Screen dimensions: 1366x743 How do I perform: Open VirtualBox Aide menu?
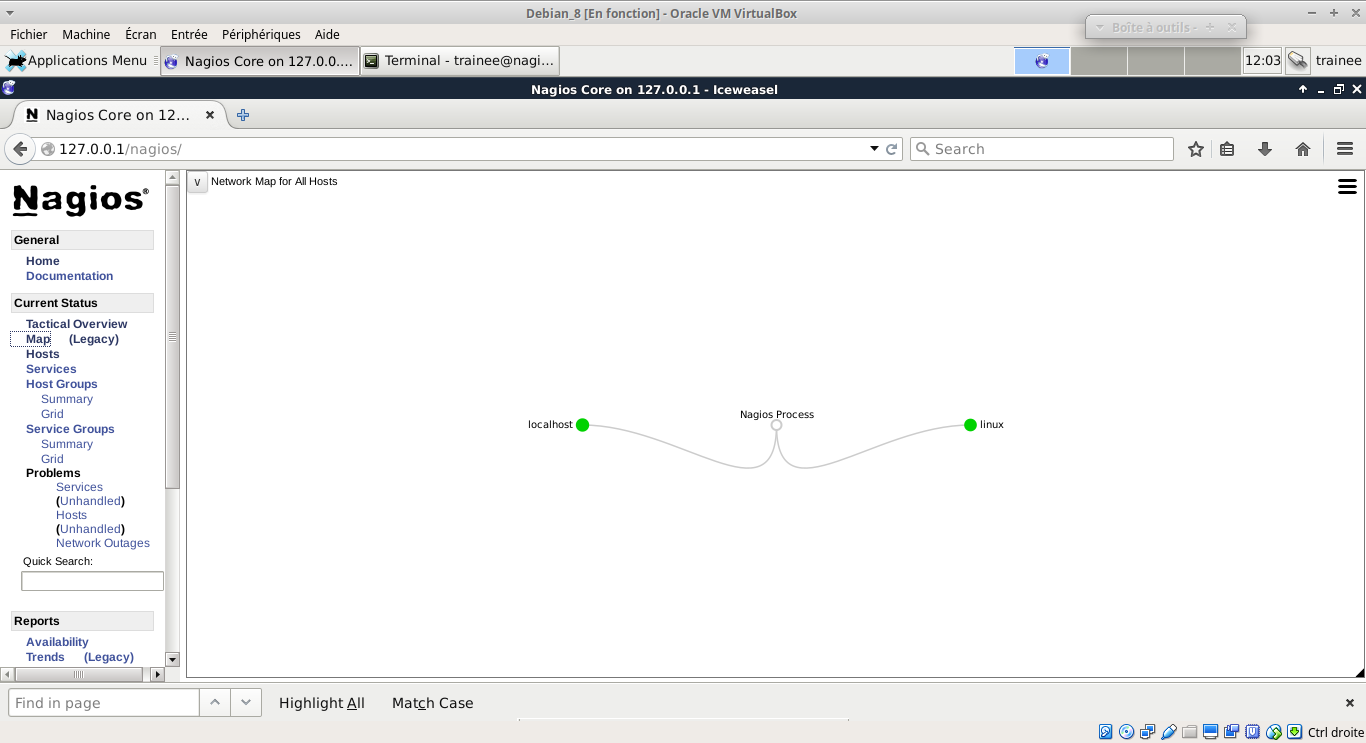(x=327, y=34)
